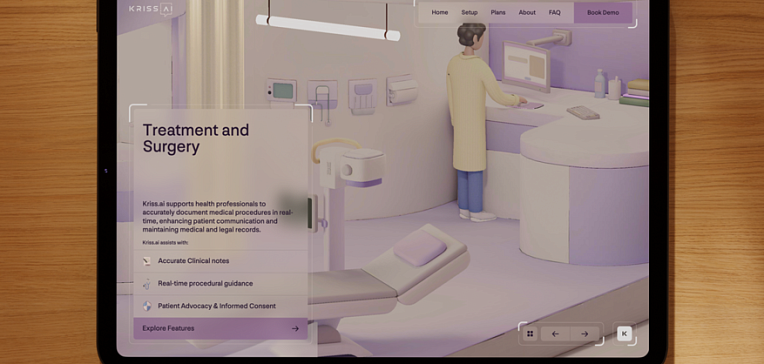Open the grid view icon
This screenshot has height=364, width=764.
pos(530,334)
